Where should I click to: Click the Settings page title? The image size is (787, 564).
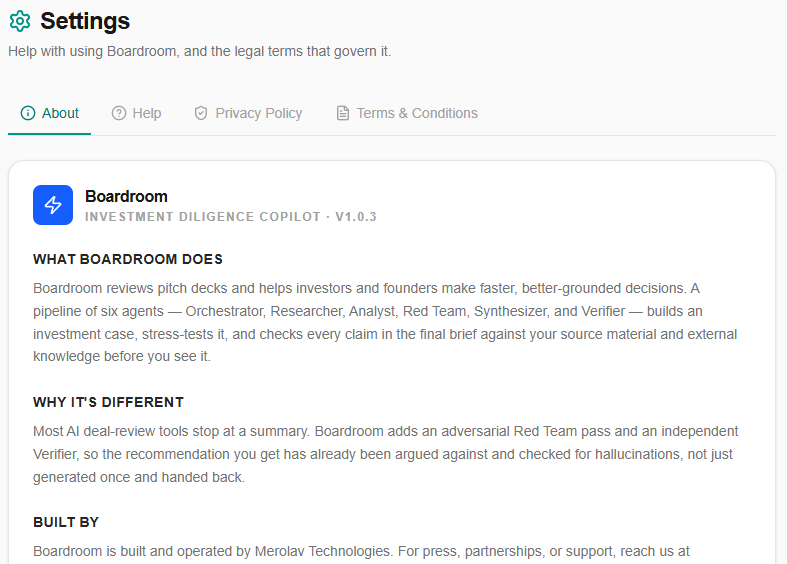85,21
